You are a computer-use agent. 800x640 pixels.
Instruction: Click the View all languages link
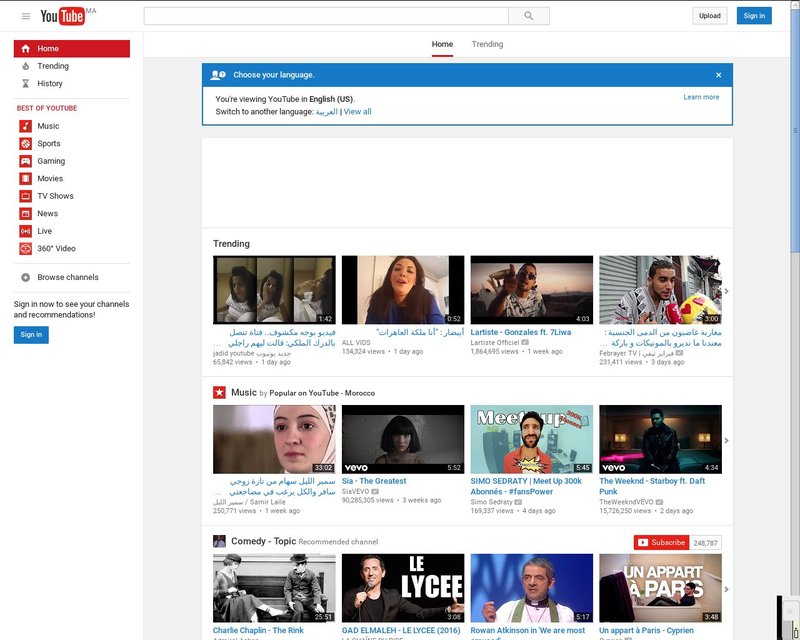[357, 112]
